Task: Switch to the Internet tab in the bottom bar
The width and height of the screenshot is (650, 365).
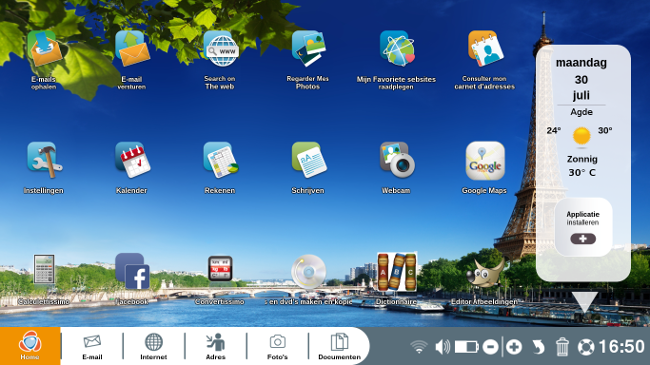Action: click(153, 346)
